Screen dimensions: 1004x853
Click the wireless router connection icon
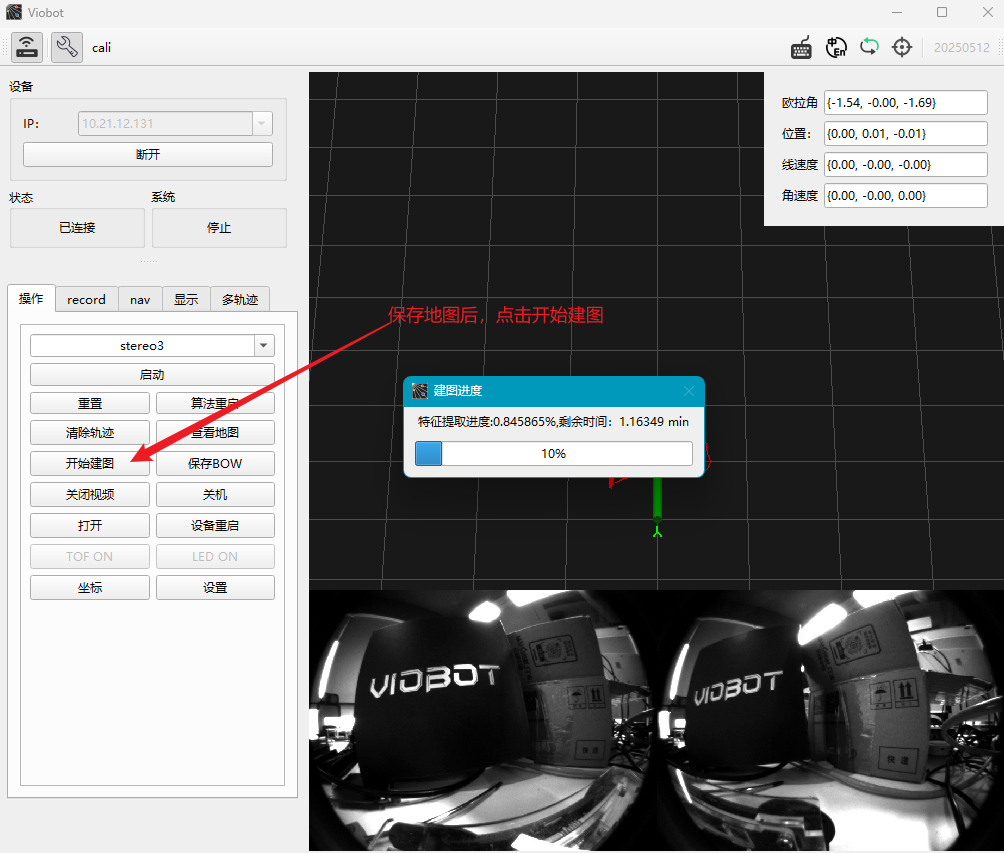[x=27, y=47]
